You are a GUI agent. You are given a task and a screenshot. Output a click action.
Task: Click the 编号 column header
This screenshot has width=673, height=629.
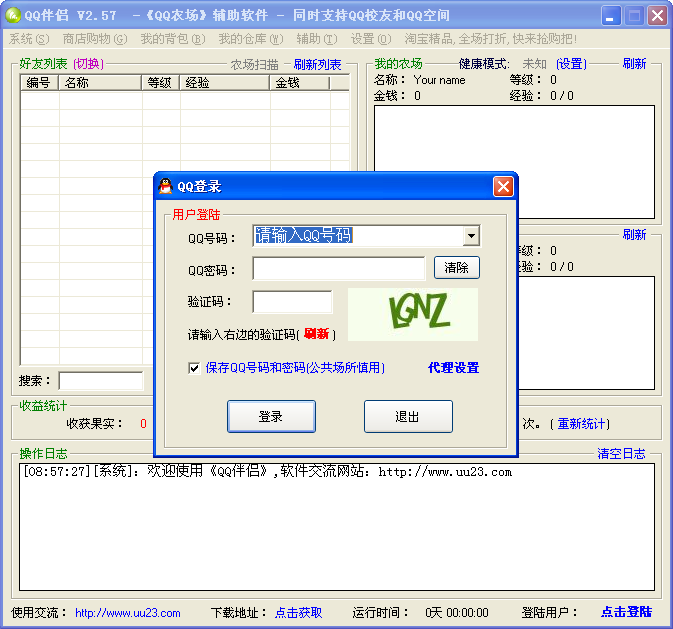point(39,82)
